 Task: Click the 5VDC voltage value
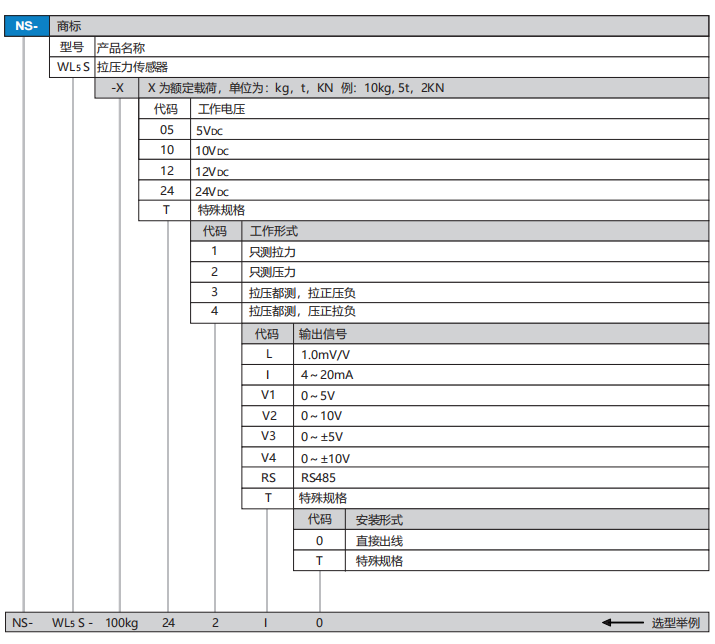coord(209,131)
